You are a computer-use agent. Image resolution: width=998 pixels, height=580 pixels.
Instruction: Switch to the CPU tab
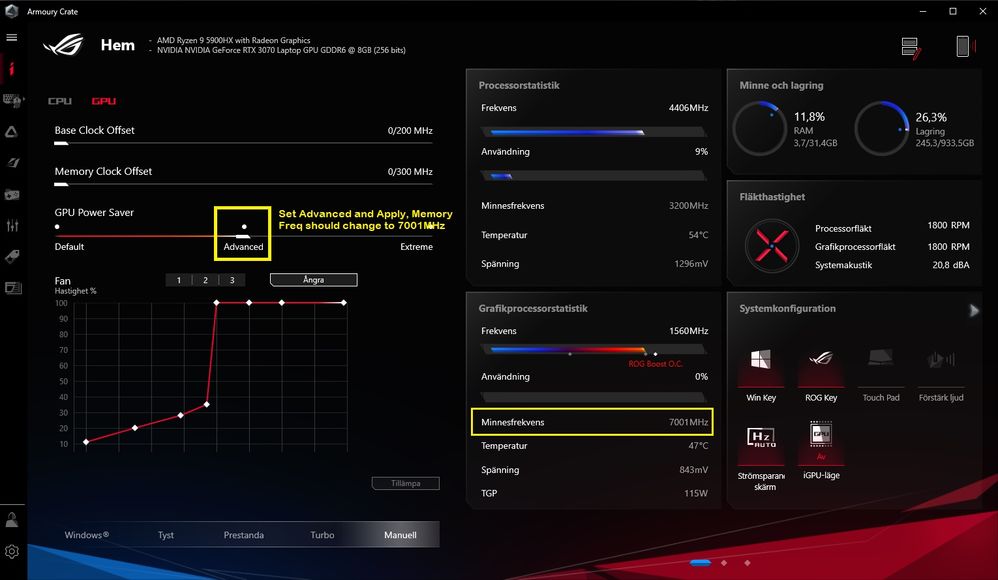60,101
